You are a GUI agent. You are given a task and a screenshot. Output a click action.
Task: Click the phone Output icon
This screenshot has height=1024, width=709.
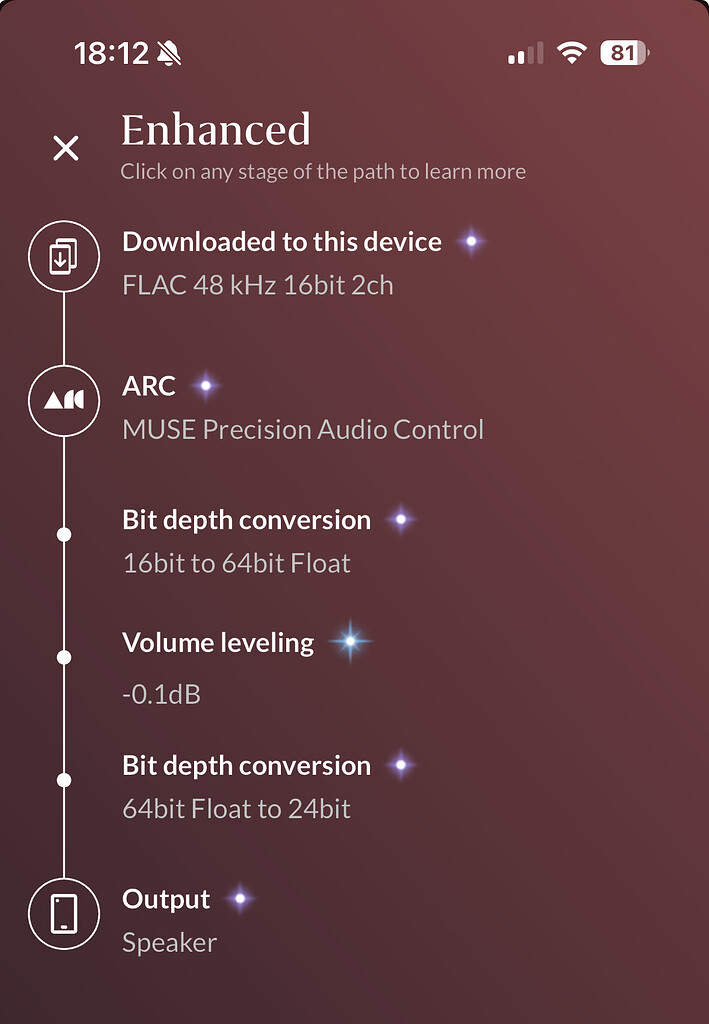point(64,913)
